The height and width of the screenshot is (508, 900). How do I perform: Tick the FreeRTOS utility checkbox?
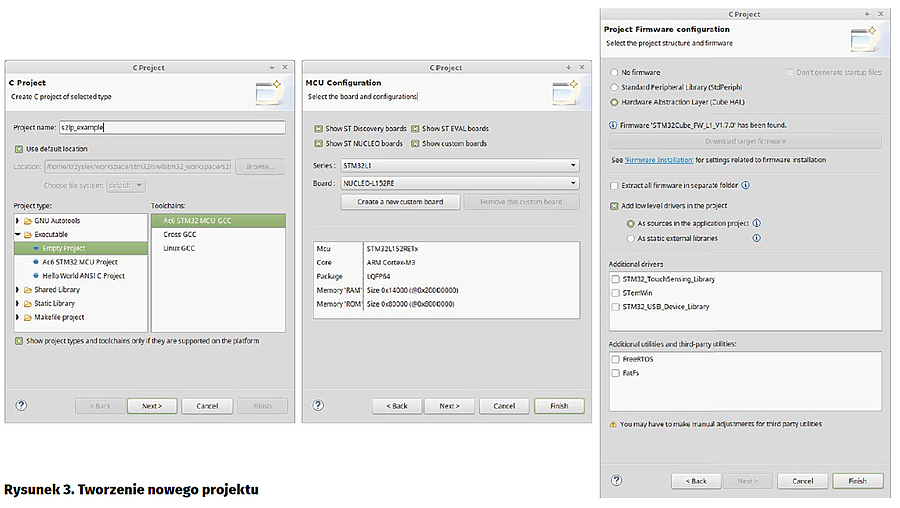(615, 358)
